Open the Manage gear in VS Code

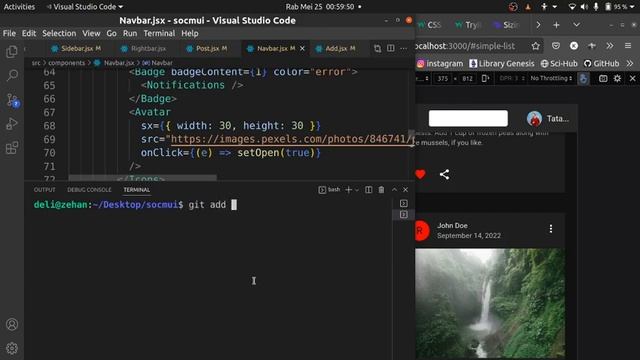(x=12, y=348)
